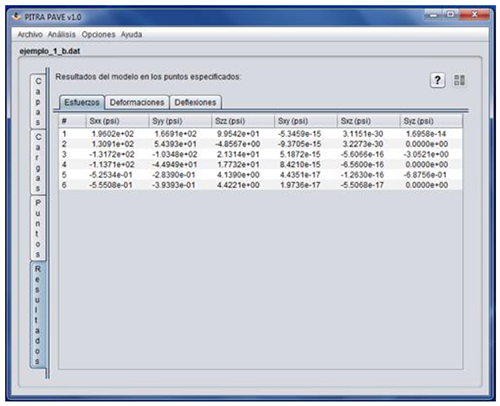
Task: Select the vertical Resultados side tab
Action: click(x=38, y=315)
